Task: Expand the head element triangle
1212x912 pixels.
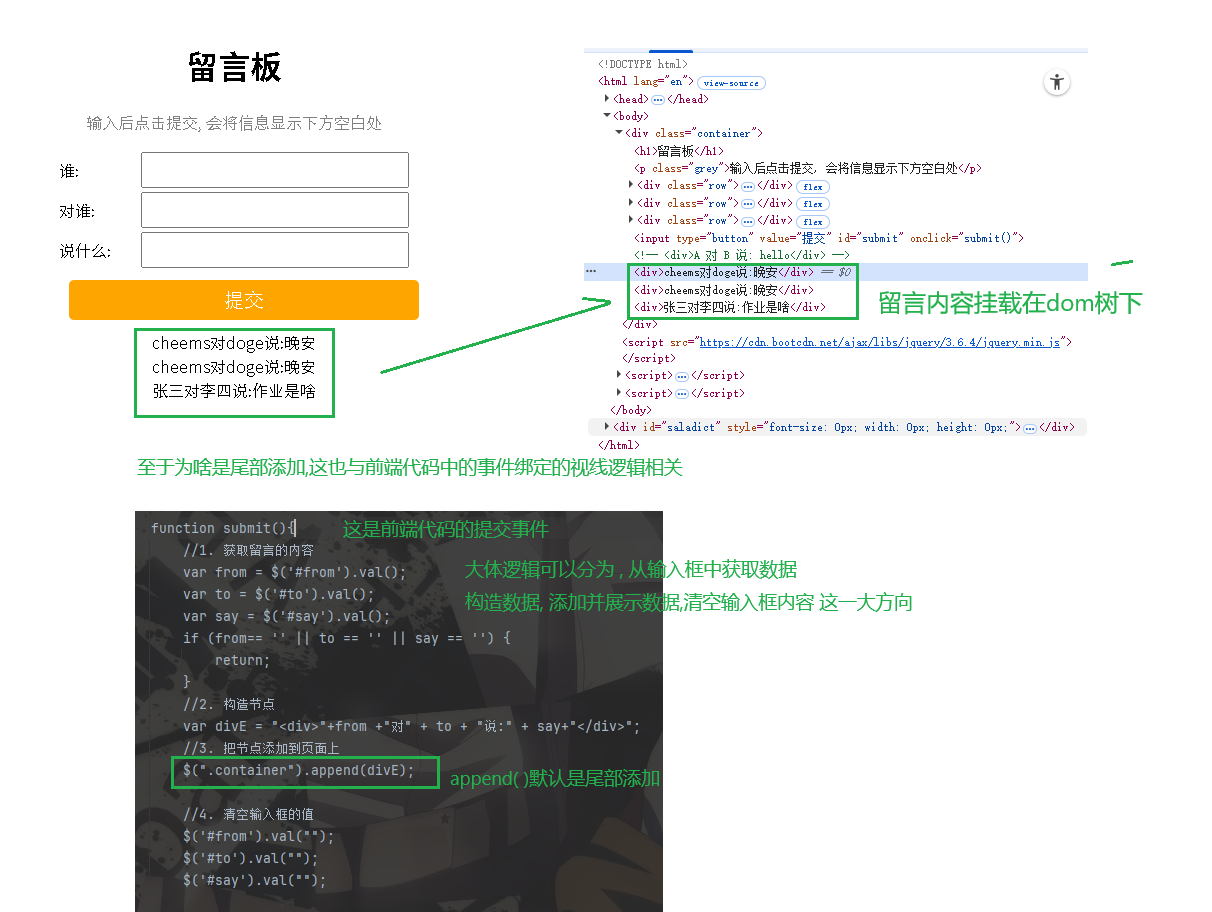Action: pos(607,99)
